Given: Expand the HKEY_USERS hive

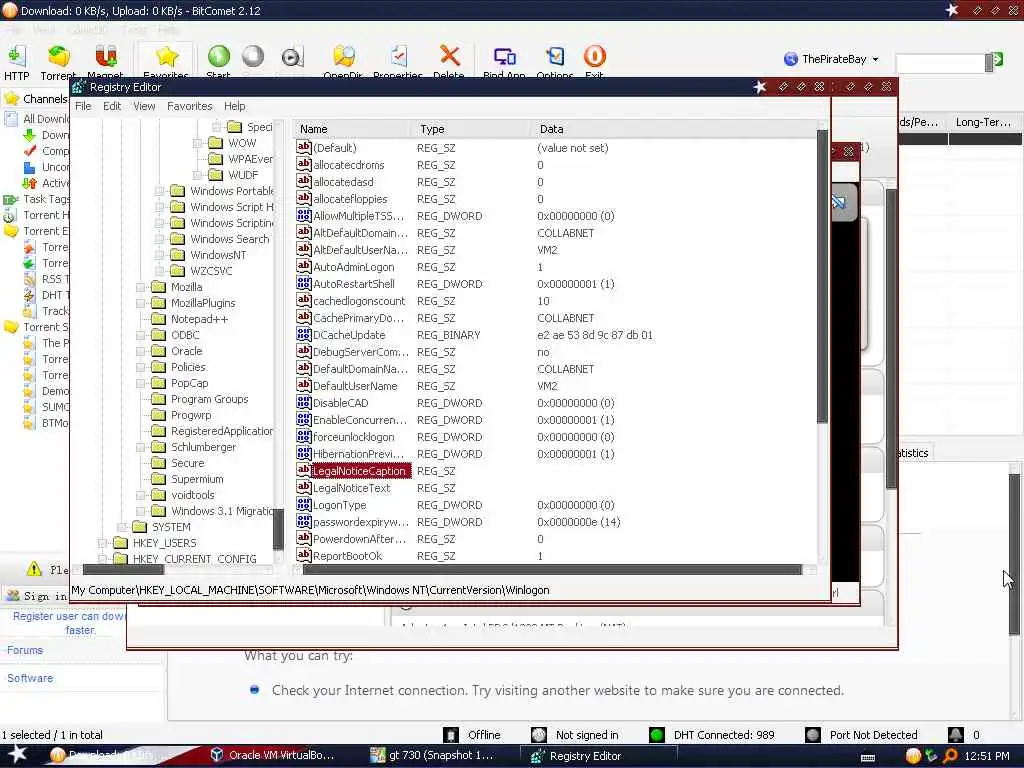Looking at the screenshot, I should pyautogui.click(x=102, y=543).
